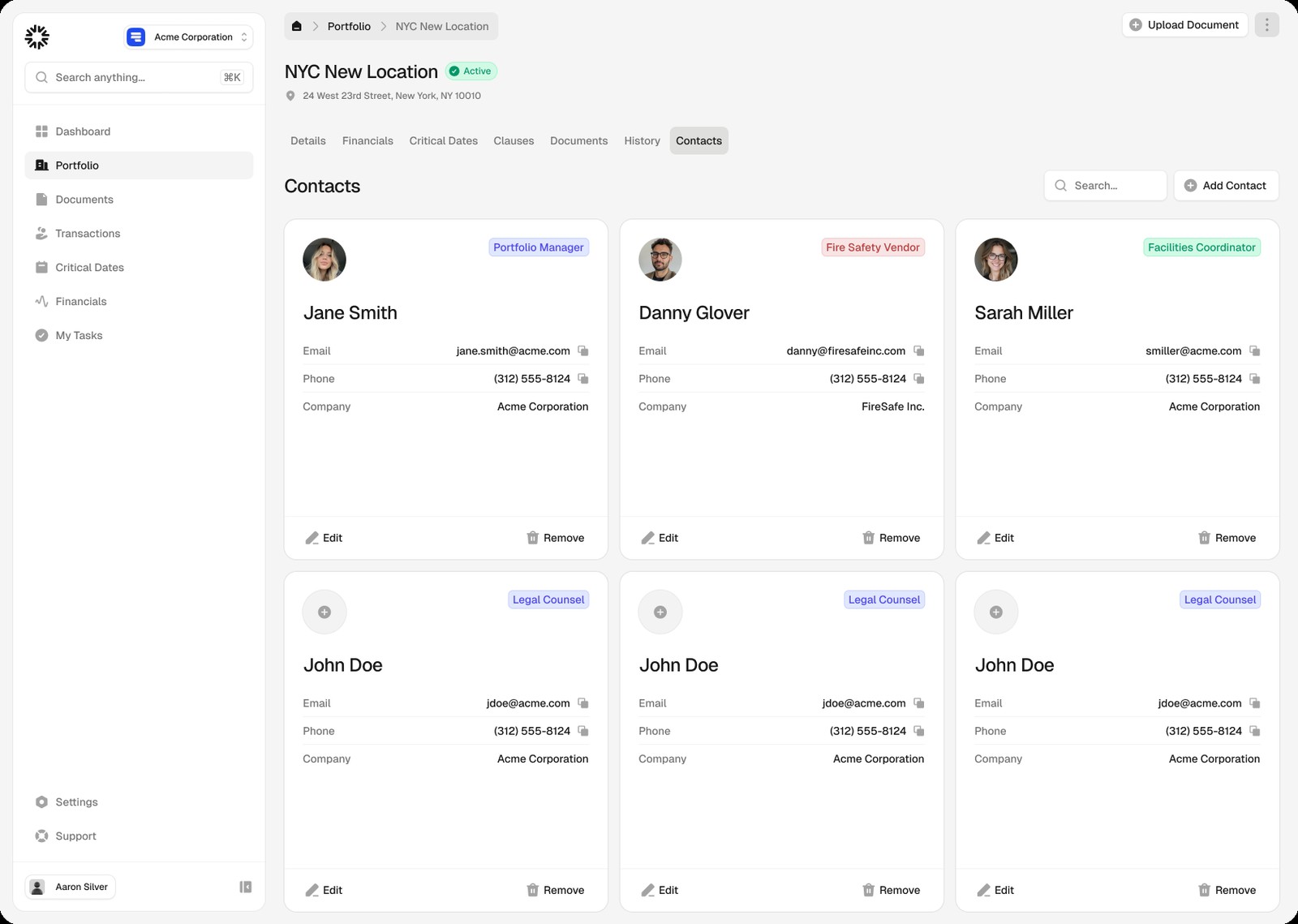This screenshot has width=1298, height=924.
Task: Open the three-dot more options menu
Action: click(x=1266, y=25)
